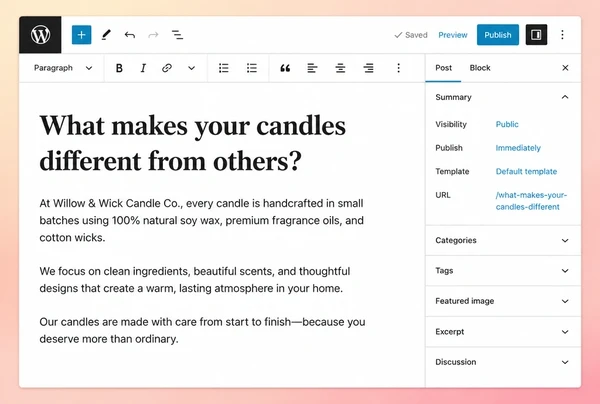The image size is (600, 404).
Task: Open the Paragraph block type dropdown
Action: click(63, 68)
